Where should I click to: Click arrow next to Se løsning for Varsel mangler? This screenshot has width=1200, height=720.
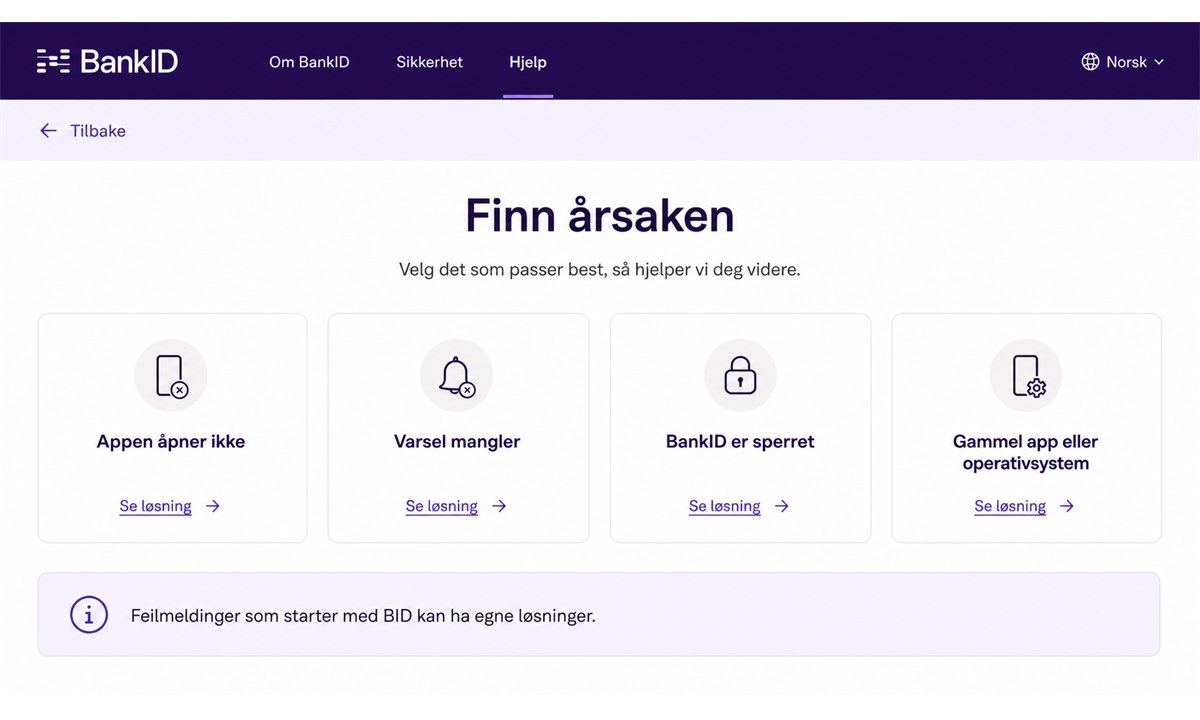[499, 506]
